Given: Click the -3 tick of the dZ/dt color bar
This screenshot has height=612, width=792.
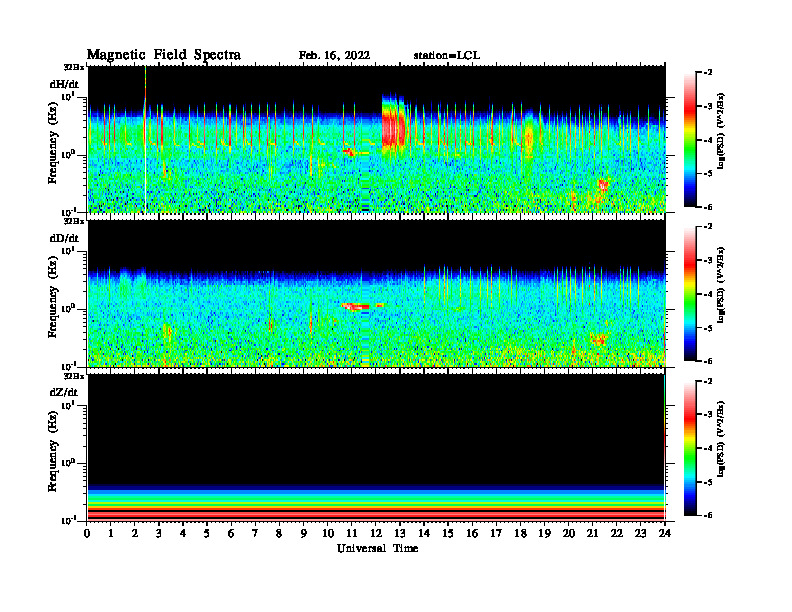Looking at the screenshot, I should click(708, 415).
